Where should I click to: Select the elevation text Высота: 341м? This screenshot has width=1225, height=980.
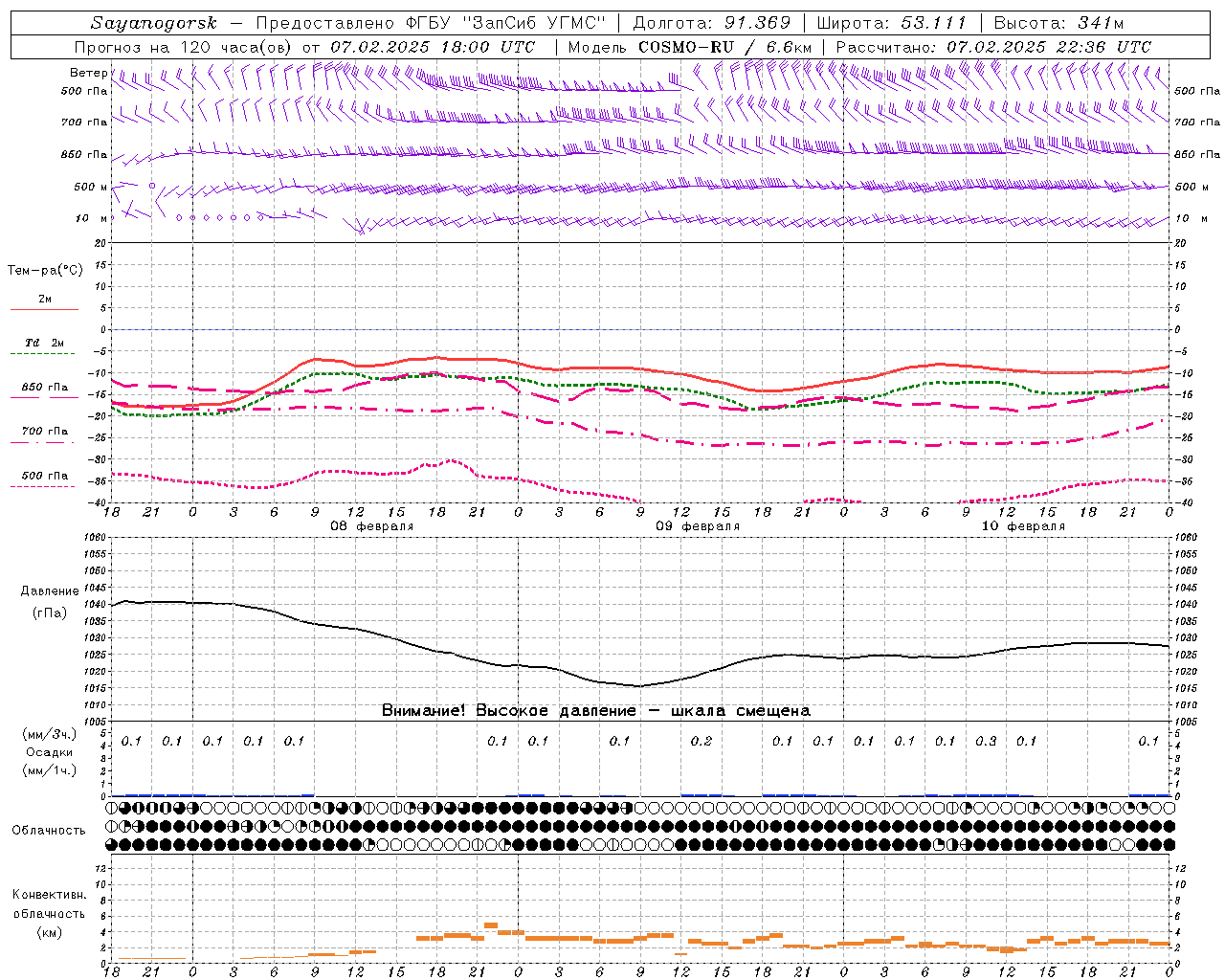coord(1058,23)
